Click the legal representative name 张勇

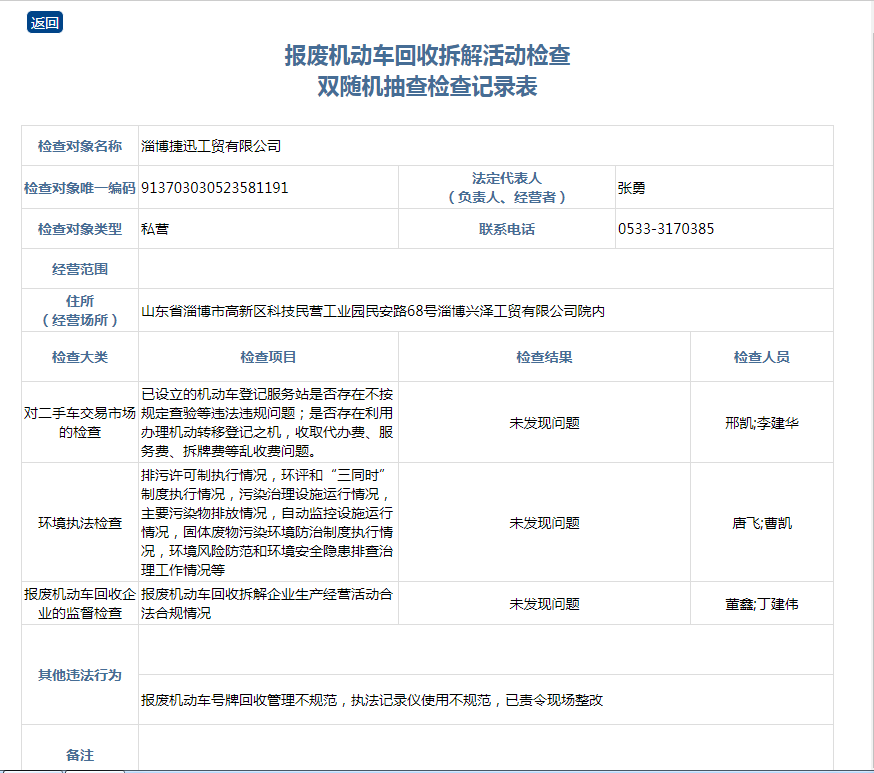[632, 187]
